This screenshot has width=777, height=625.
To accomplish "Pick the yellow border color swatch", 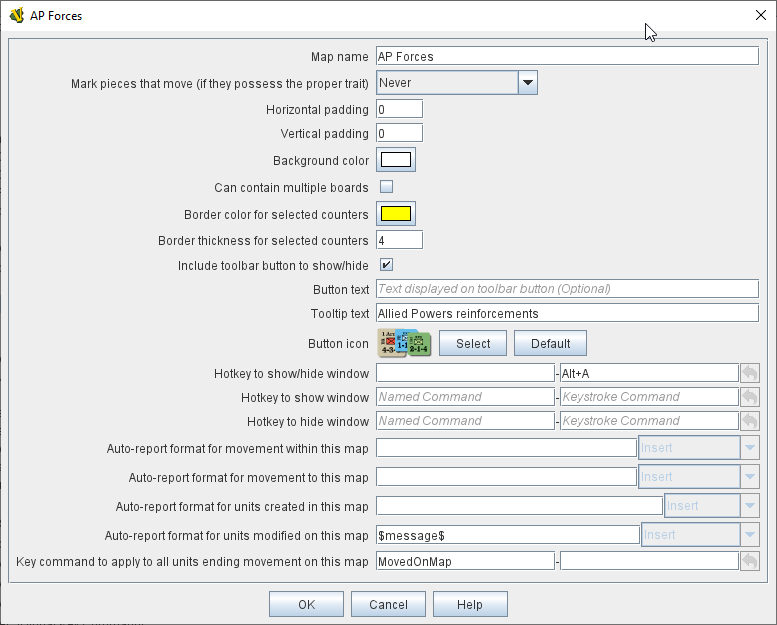I will (396, 214).
